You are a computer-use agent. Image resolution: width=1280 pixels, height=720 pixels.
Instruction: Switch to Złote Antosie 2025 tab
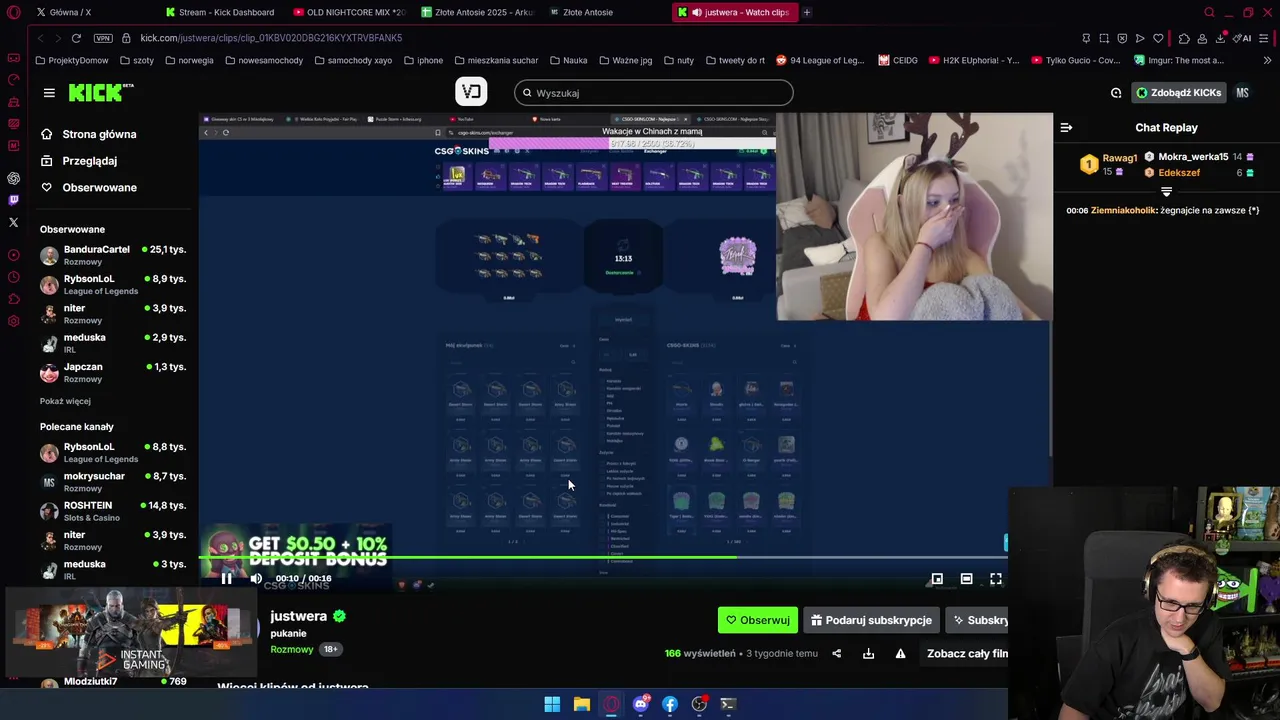click(478, 12)
